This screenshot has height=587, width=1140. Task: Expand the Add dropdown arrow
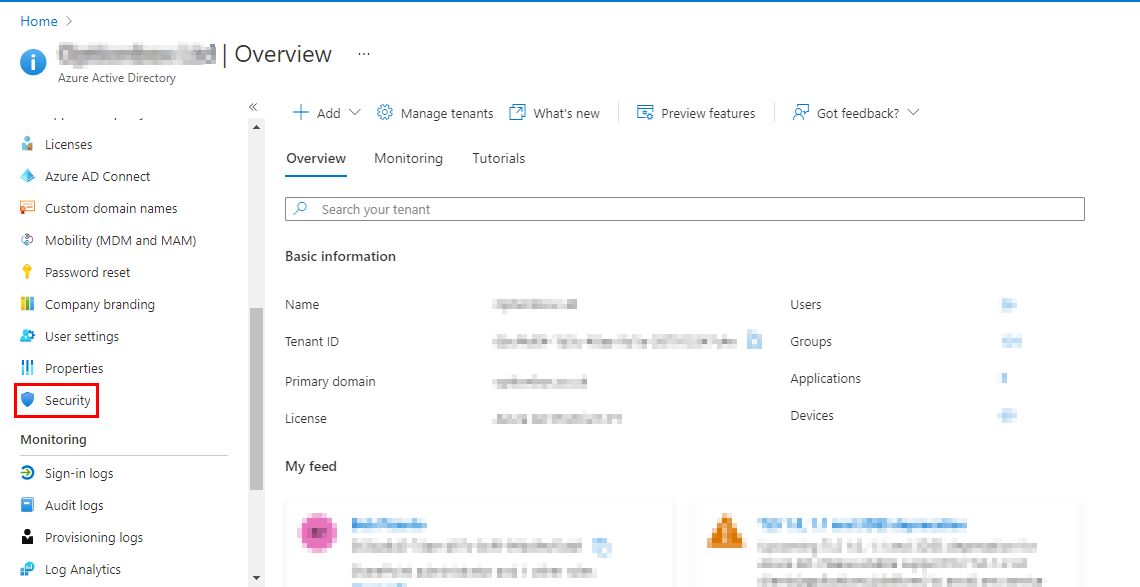pos(355,113)
